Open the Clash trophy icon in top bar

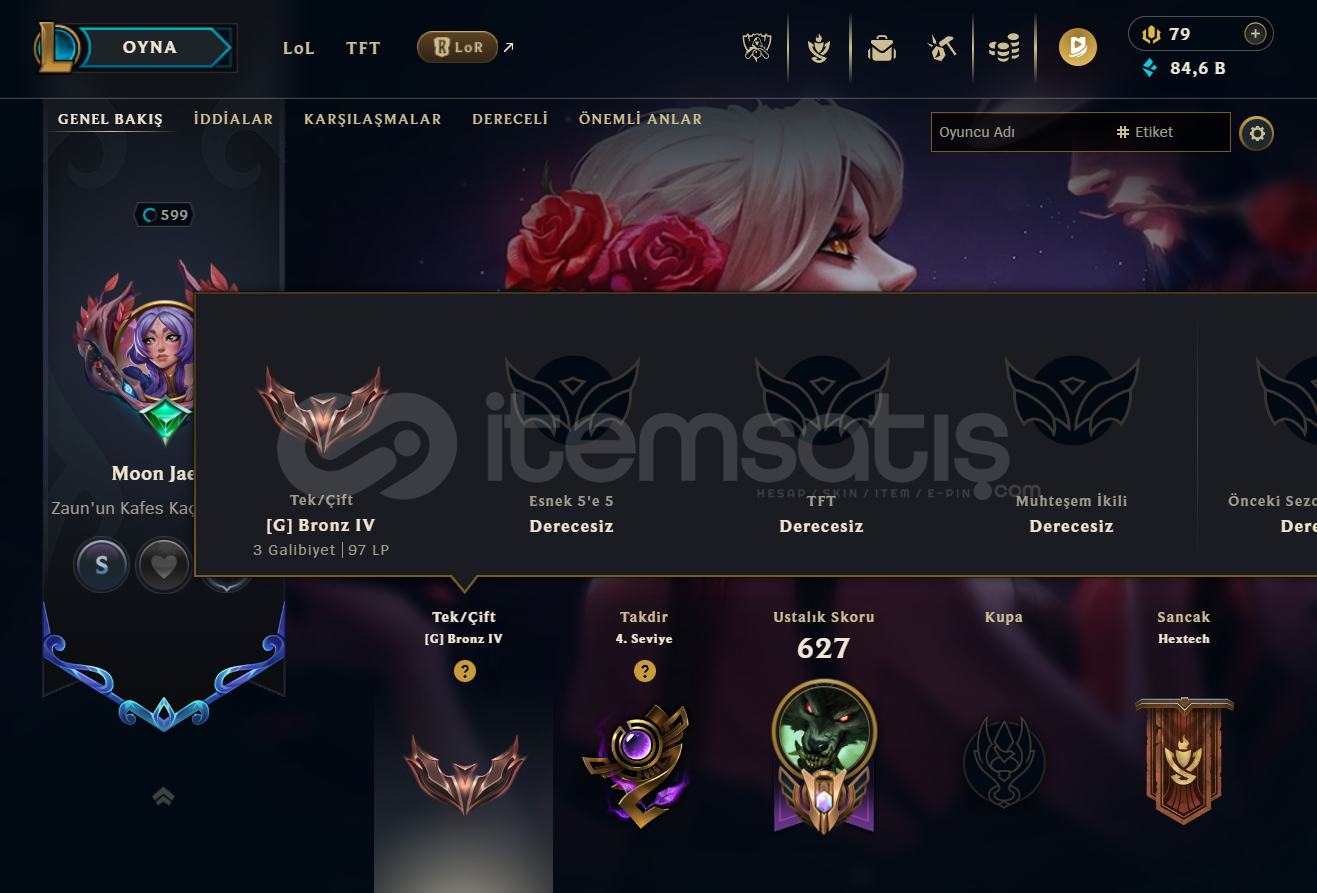click(x=757, y=47)
